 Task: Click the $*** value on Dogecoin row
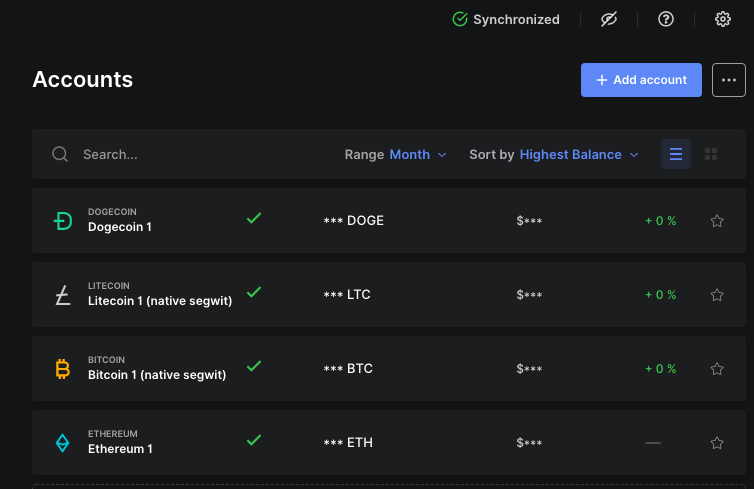(x=529, y=221)
